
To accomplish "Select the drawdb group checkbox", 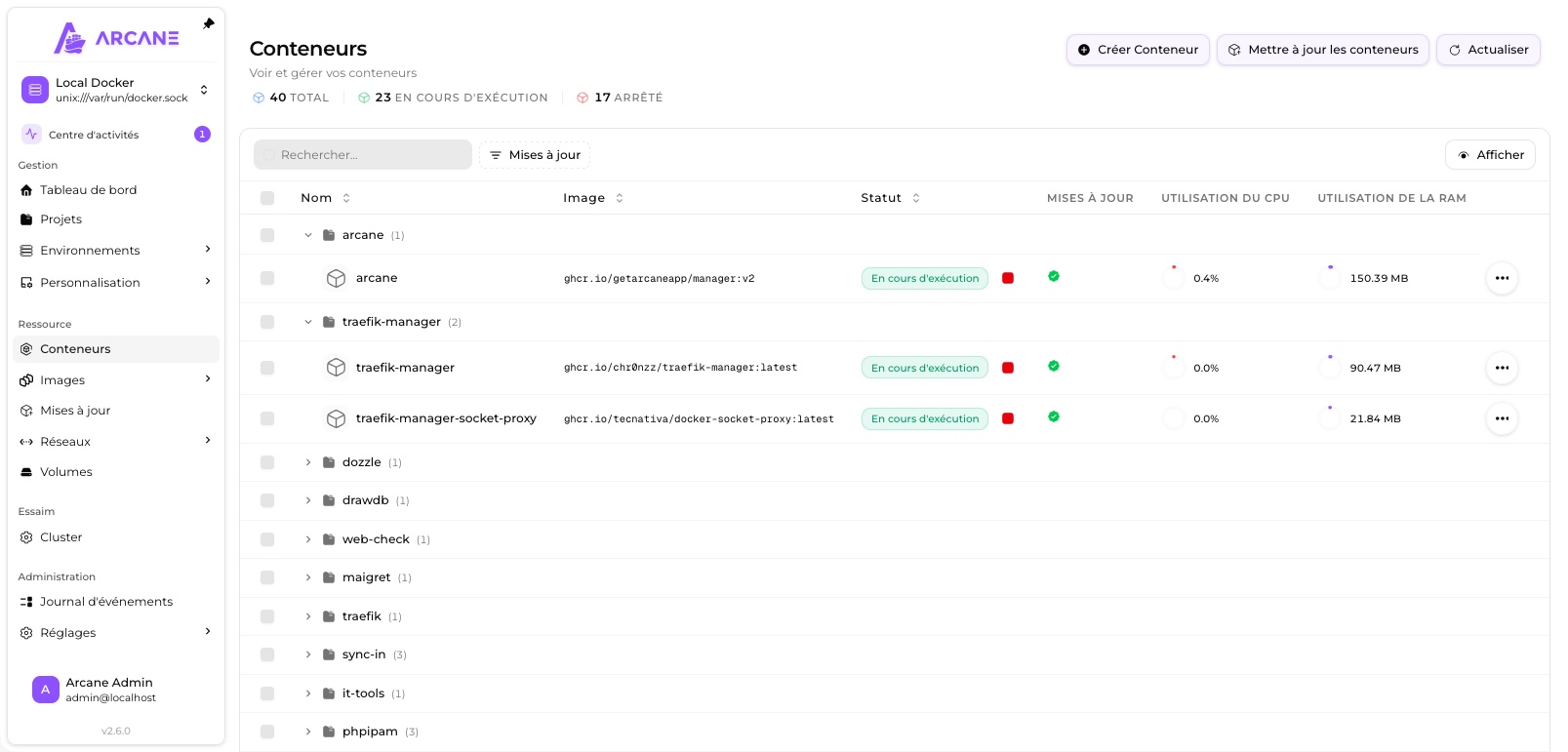I will tap(267, 500).
